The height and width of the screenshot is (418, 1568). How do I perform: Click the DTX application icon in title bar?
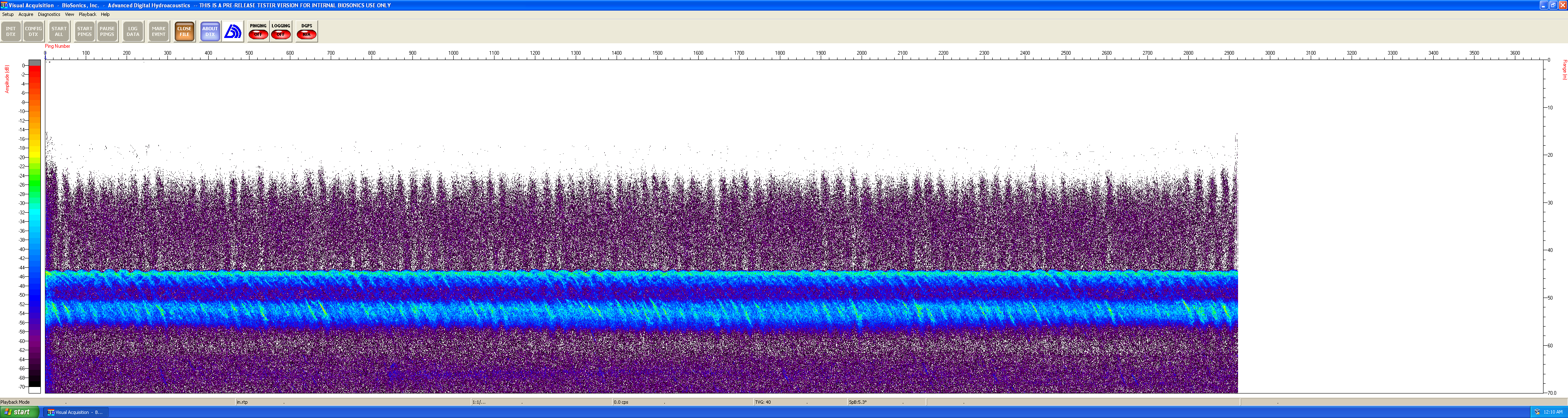click(4, 5)
